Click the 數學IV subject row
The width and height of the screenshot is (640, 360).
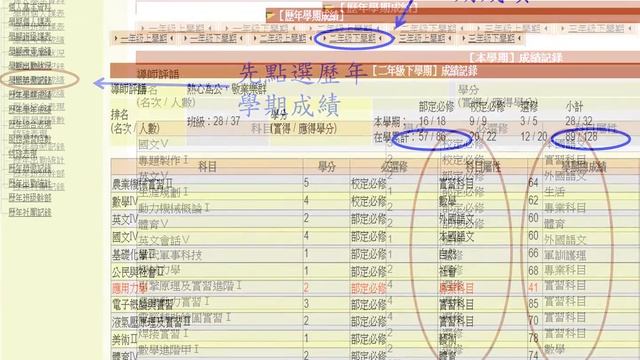(x=375, y=200)
